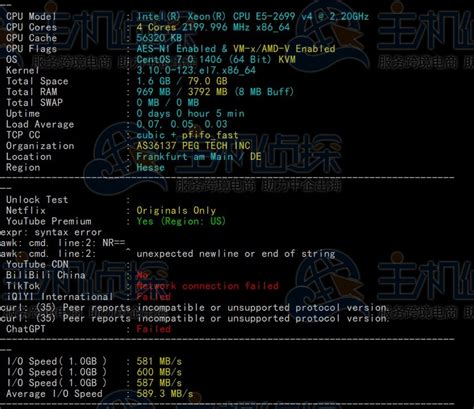This screenshot has width=474, height=409.
Task: Select the cubic + pfifo_fast text
Action: pos(187,135)
